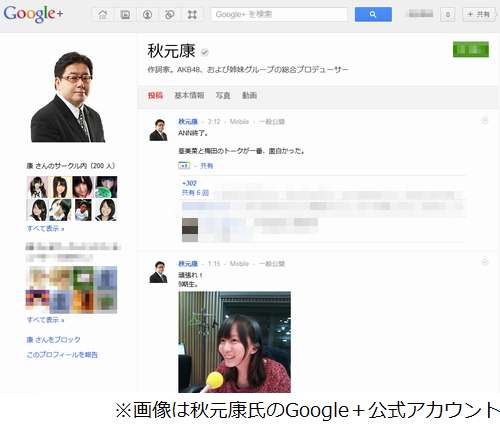Open the notifications counter showing 0
500x427 pixels.
(x=448, y=14)
